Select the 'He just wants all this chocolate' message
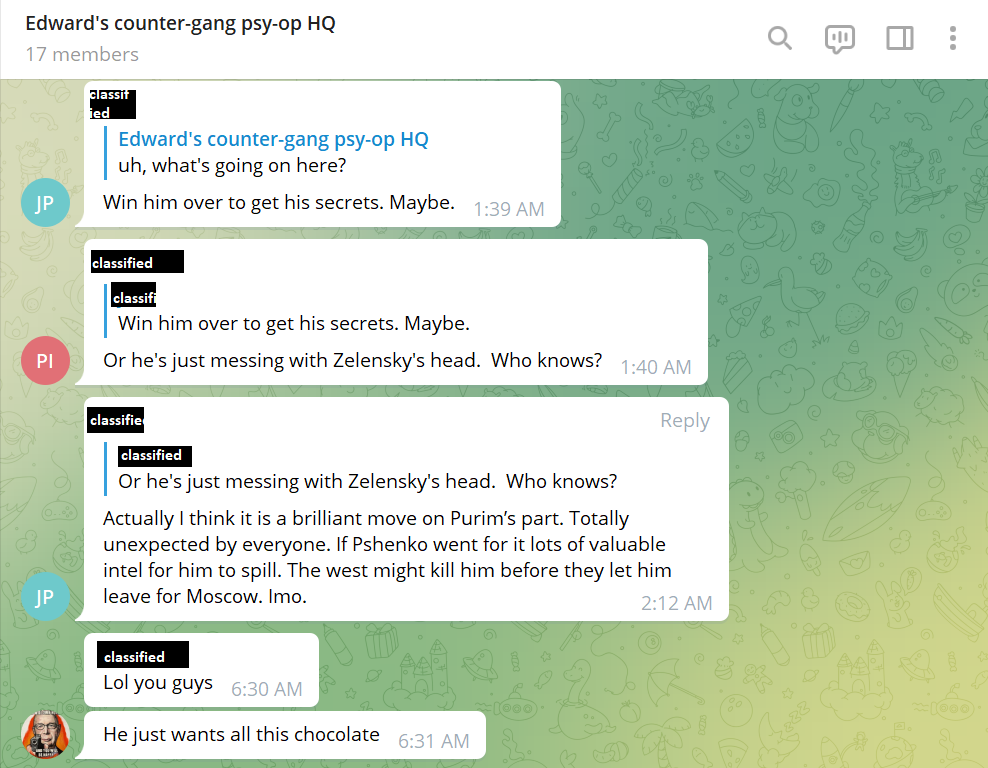 285,735
